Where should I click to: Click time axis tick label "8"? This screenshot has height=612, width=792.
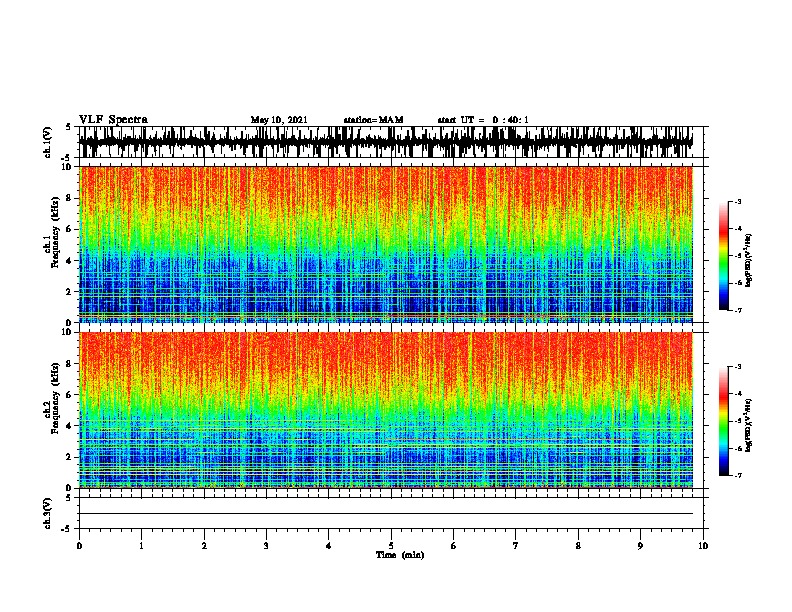[x=578, y=546]
